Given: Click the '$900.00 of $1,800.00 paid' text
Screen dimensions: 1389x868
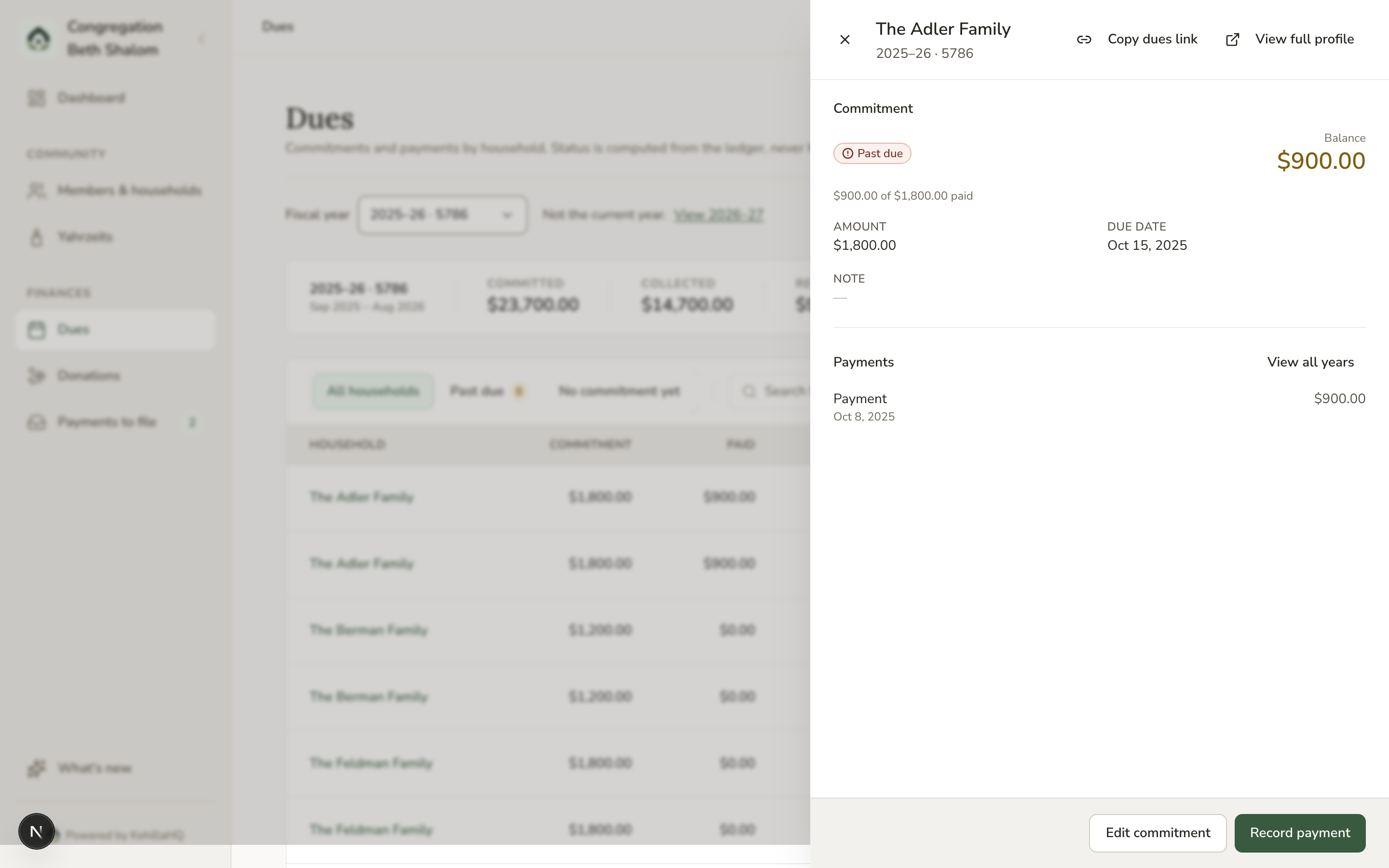Looking at the screenshot, I should click(x=903, y=196).
